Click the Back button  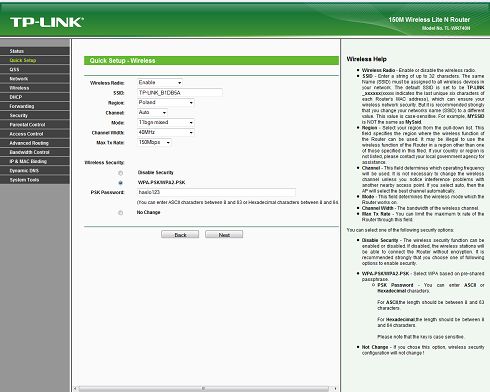(180, 235)
